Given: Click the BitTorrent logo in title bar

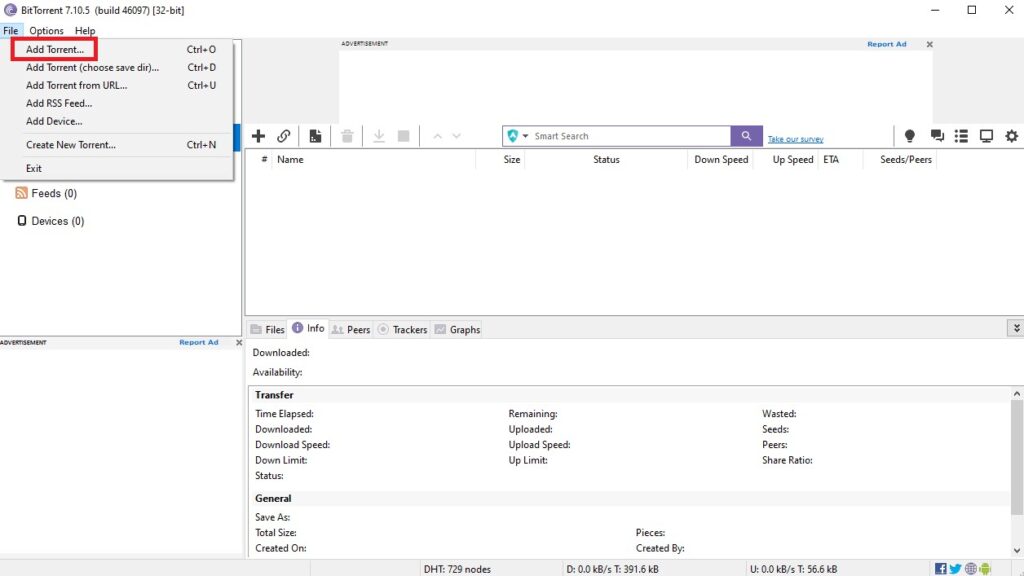Looking at the screenshot, I should 10,10.
